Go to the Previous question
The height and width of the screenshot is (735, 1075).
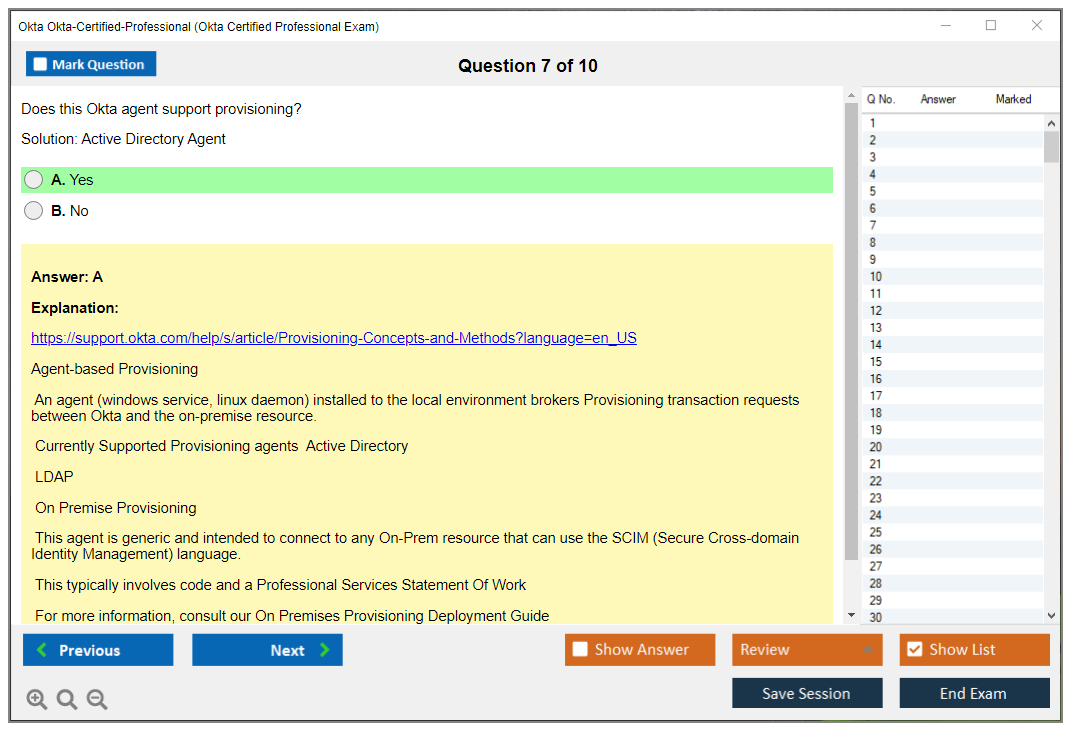pyautogui.click(x=98, y=650)
